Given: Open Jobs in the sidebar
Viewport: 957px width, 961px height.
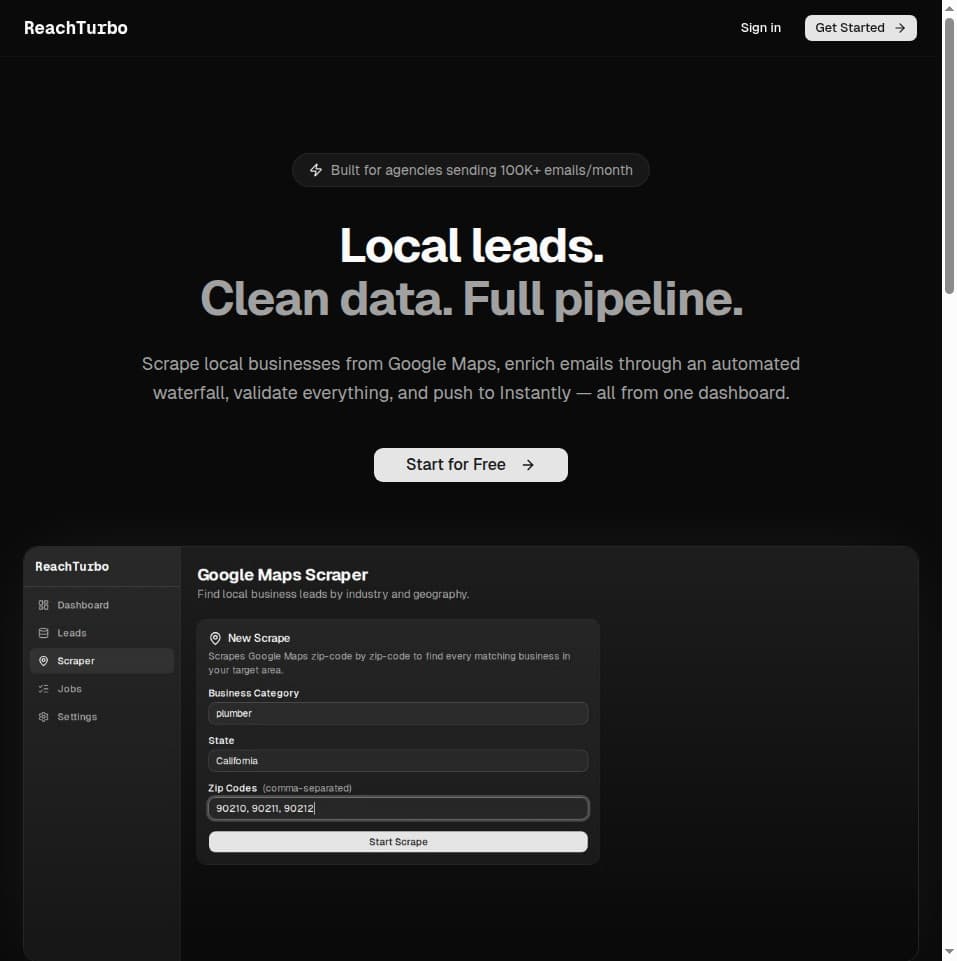Looking at the screenshot, I should pos(102,689).
